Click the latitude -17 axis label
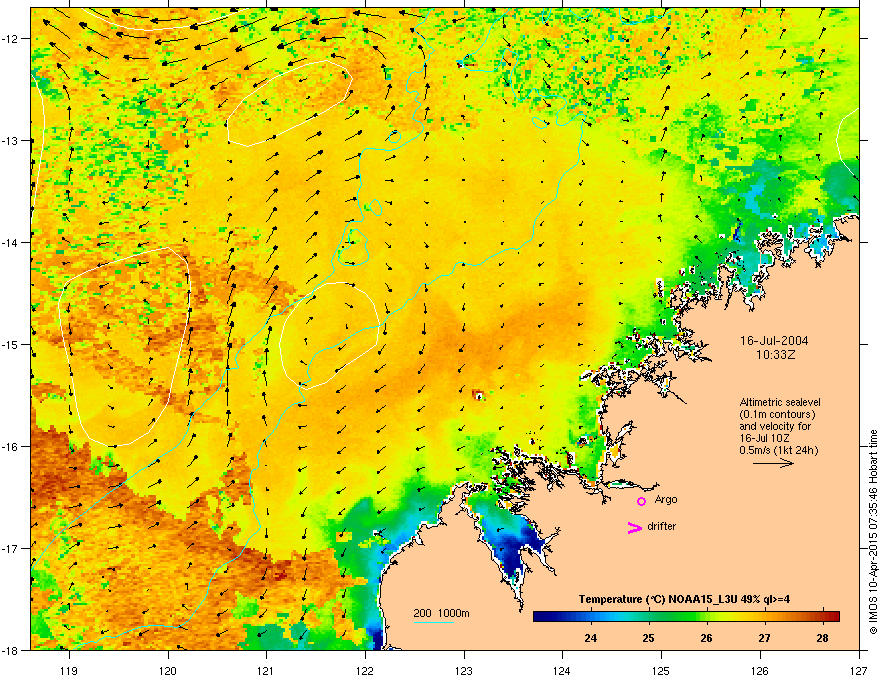The width and height of the screenshot is (880, 680). coord(10,548)
